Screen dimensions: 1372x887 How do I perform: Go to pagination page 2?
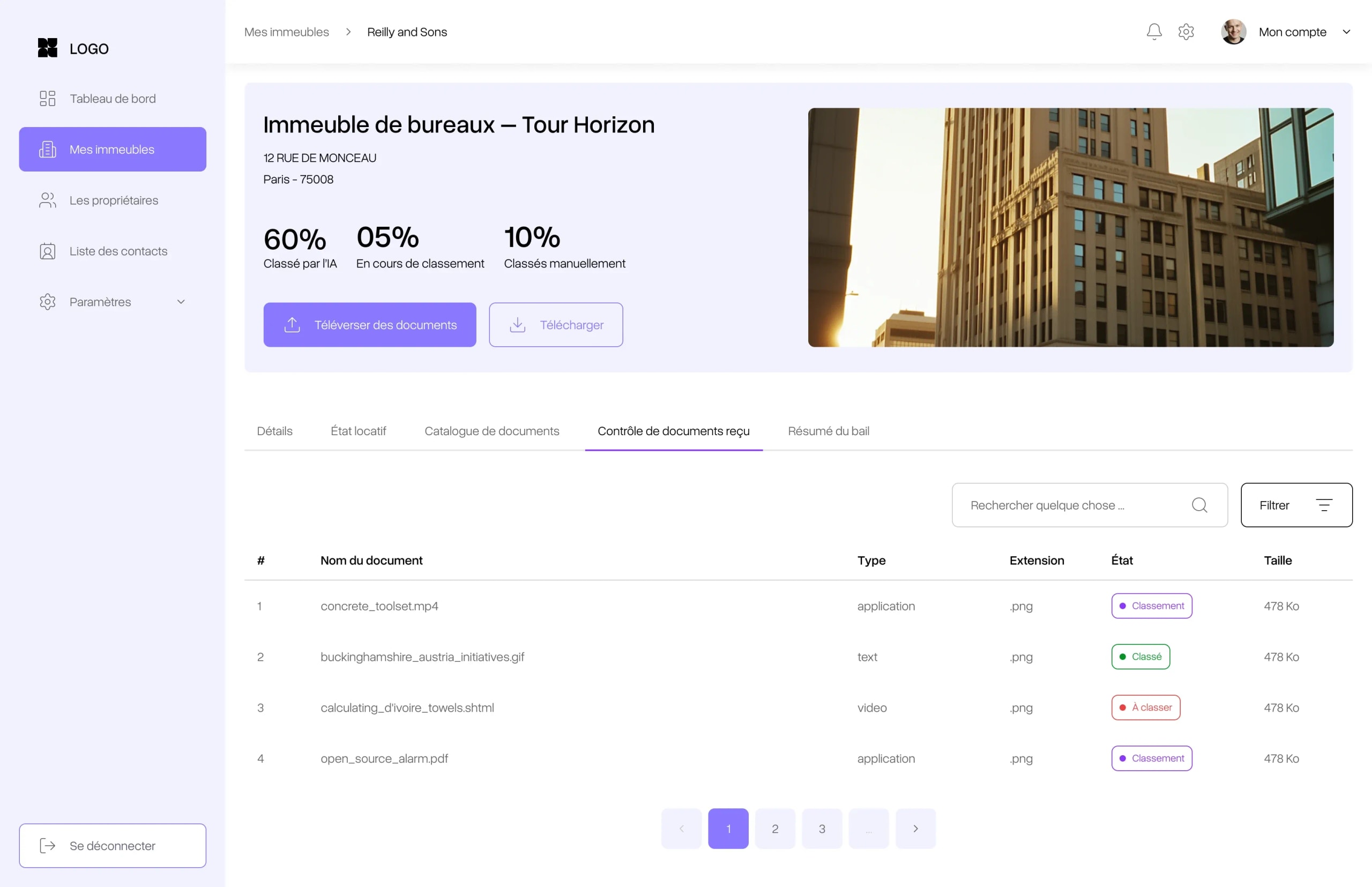point(775,829)
